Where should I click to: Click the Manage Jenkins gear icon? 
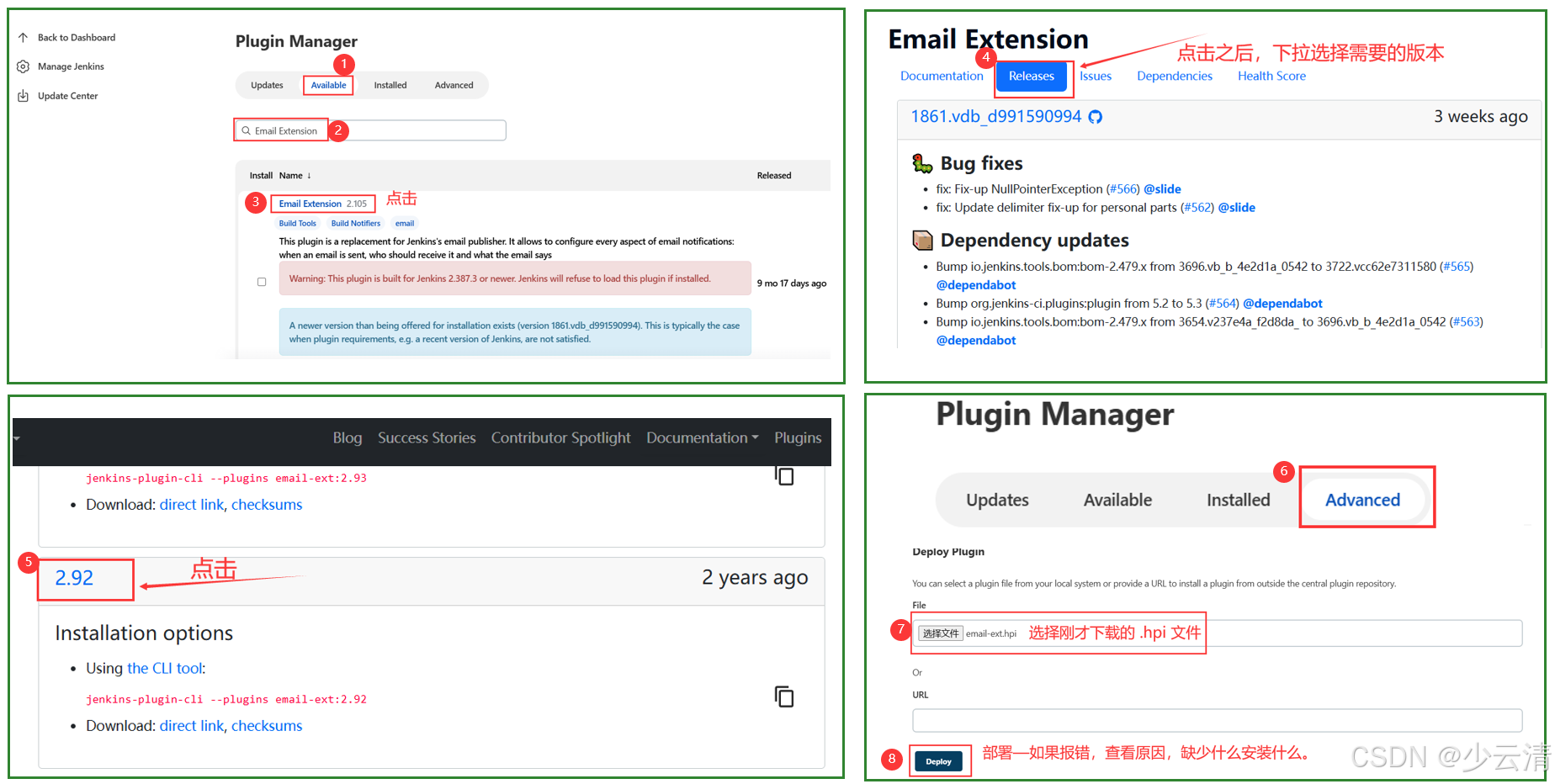tap(23, 66)
